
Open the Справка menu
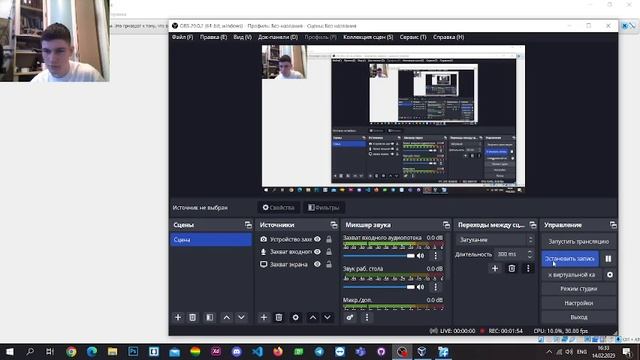coord(449,37)
